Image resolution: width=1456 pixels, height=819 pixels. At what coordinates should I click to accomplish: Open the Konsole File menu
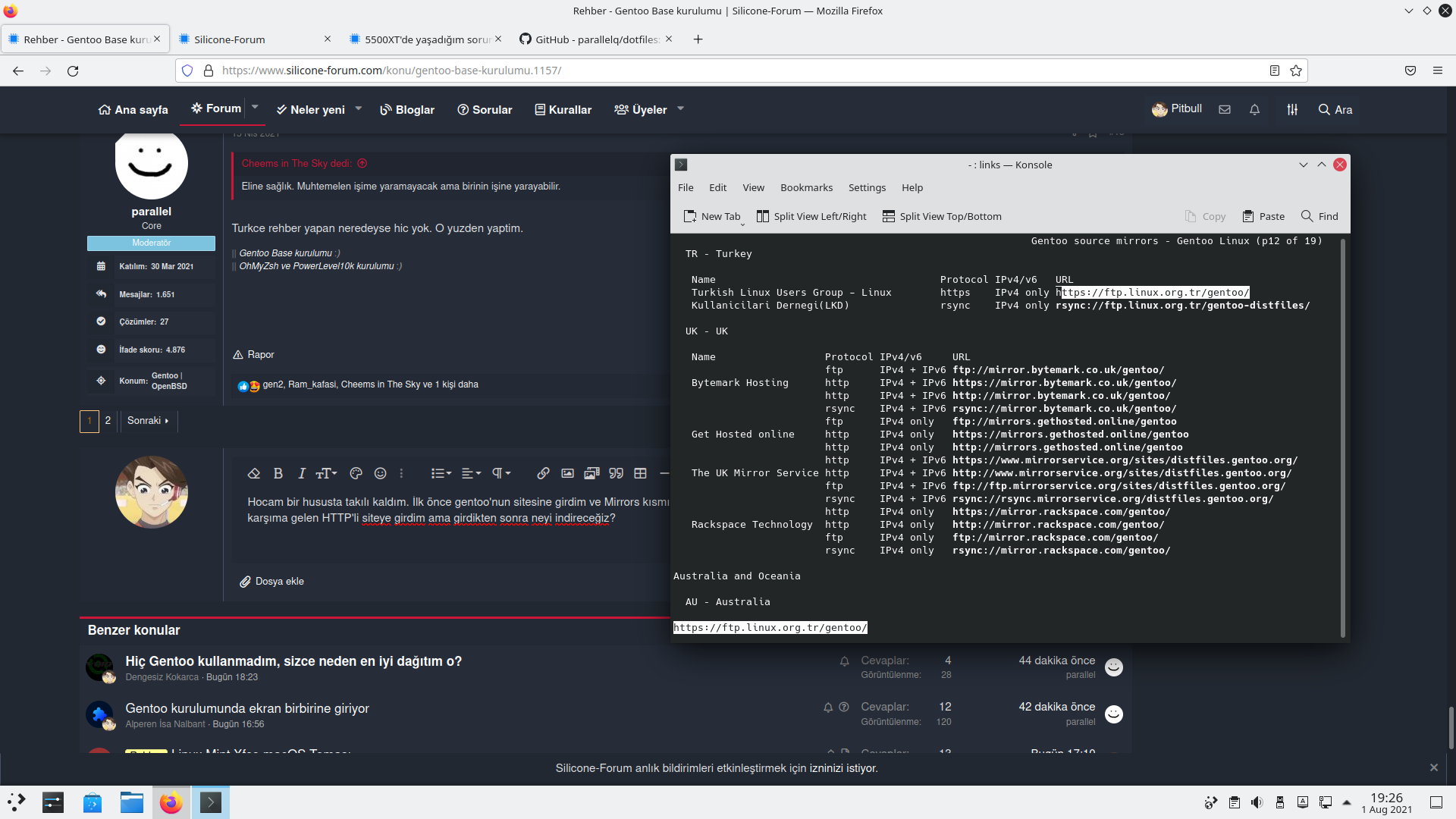pos(686,188)
